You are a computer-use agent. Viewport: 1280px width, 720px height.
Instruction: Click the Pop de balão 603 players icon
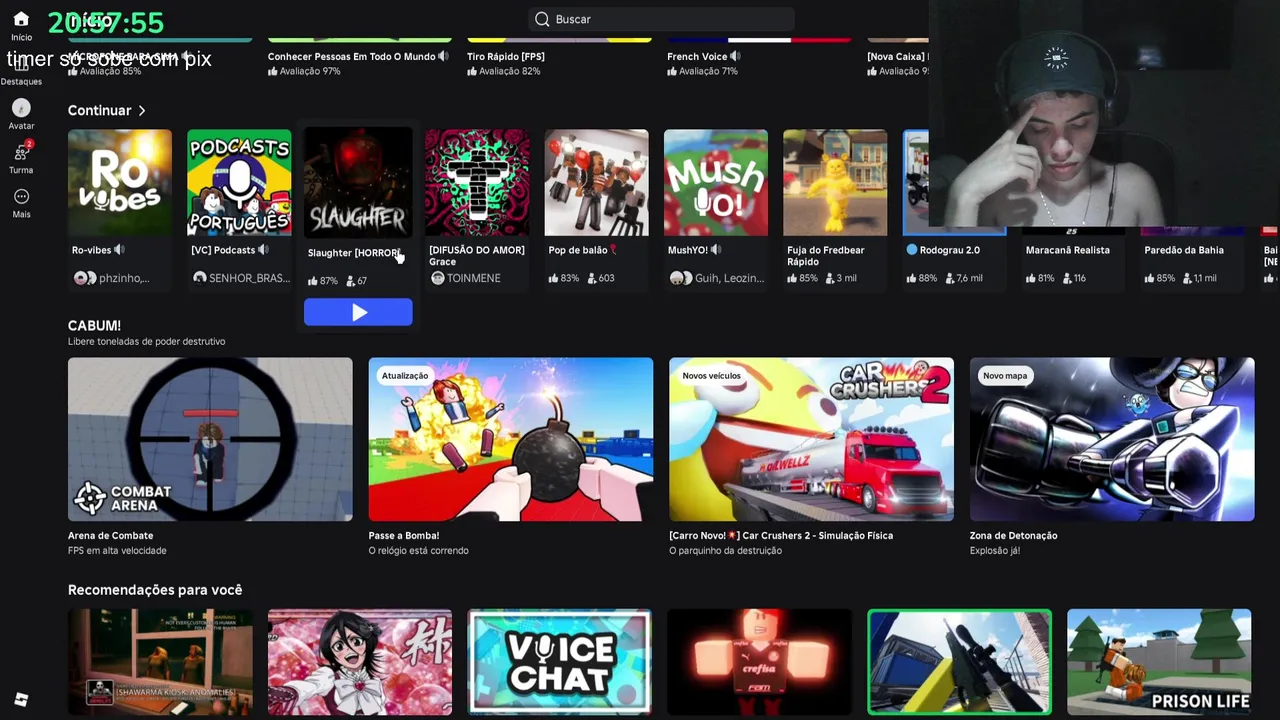[592, 278]
